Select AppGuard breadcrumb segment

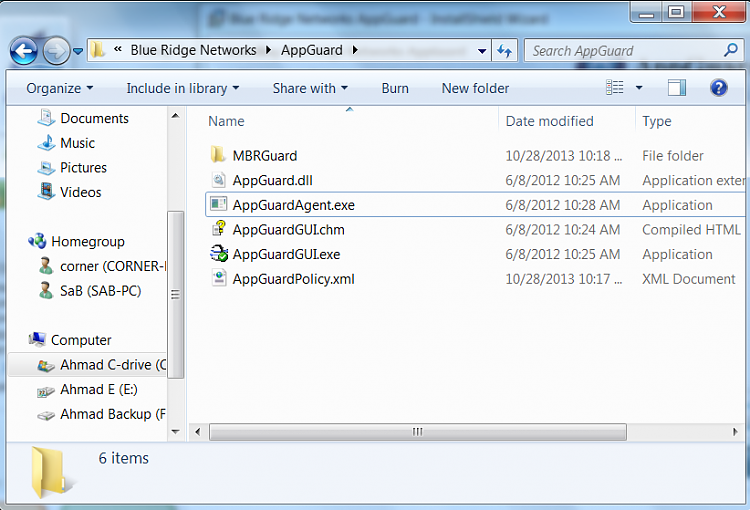[311, 50]
